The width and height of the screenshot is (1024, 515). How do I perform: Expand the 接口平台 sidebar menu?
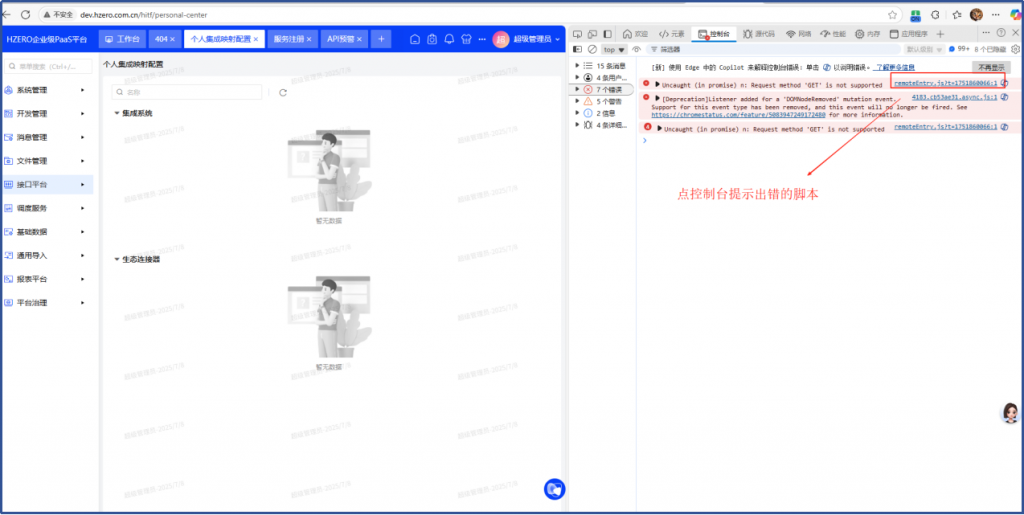(x=47, y=184)
